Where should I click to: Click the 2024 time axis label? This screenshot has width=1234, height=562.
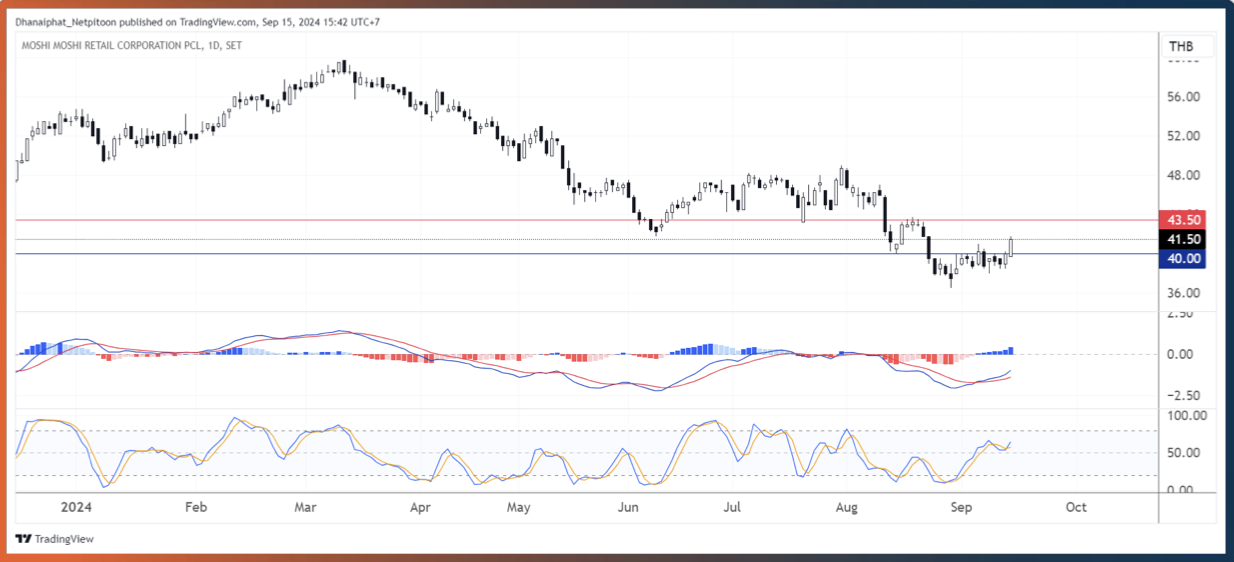[76, 507]
